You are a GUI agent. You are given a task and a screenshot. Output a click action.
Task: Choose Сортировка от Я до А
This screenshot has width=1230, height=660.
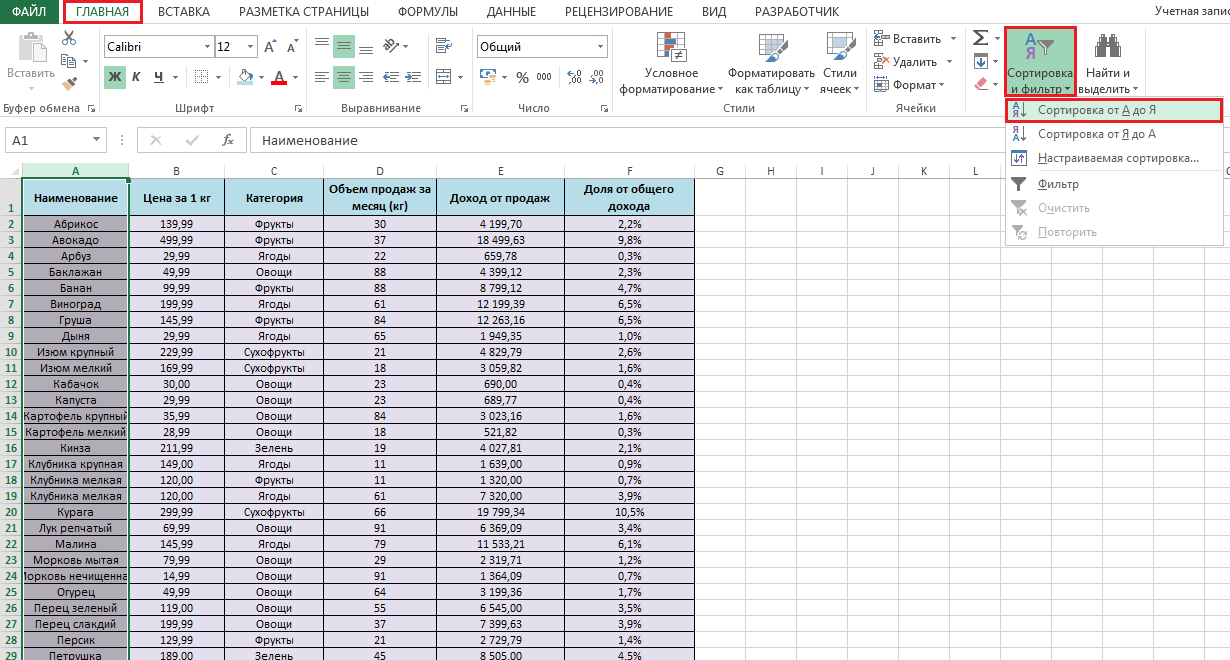[x=1096, y=134]
